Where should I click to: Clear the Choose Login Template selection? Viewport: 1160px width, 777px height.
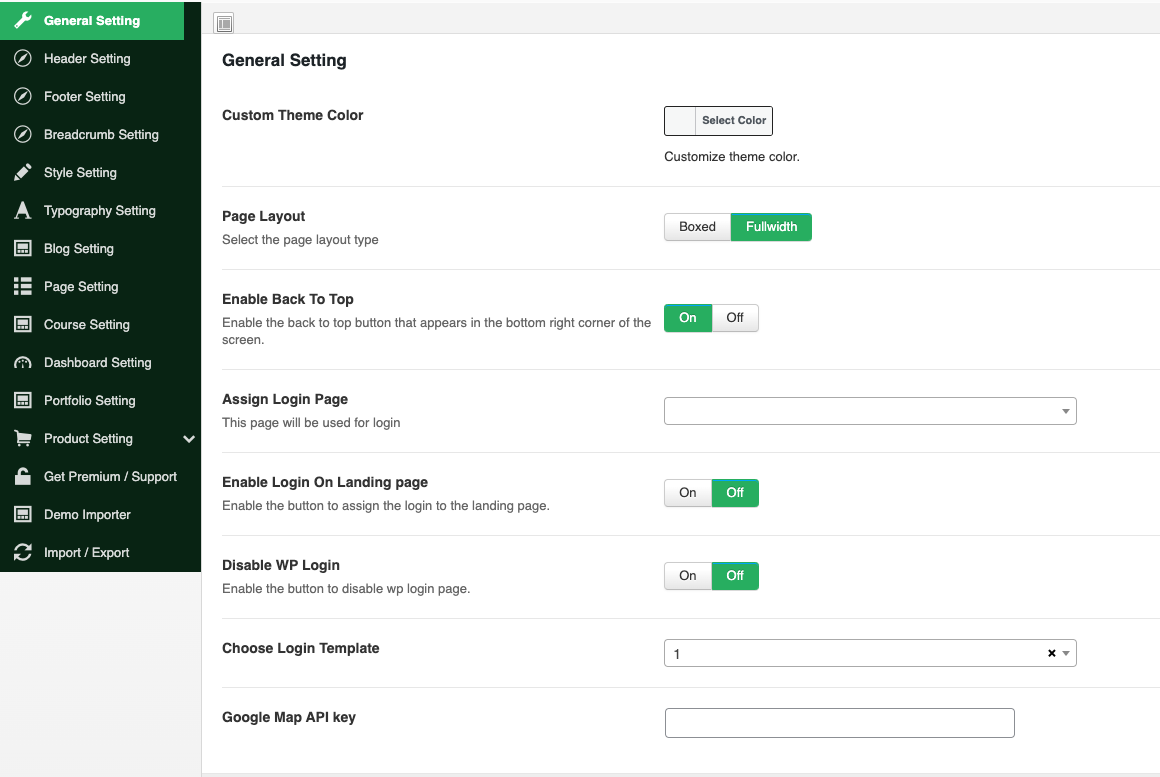tap(1051, 653)
